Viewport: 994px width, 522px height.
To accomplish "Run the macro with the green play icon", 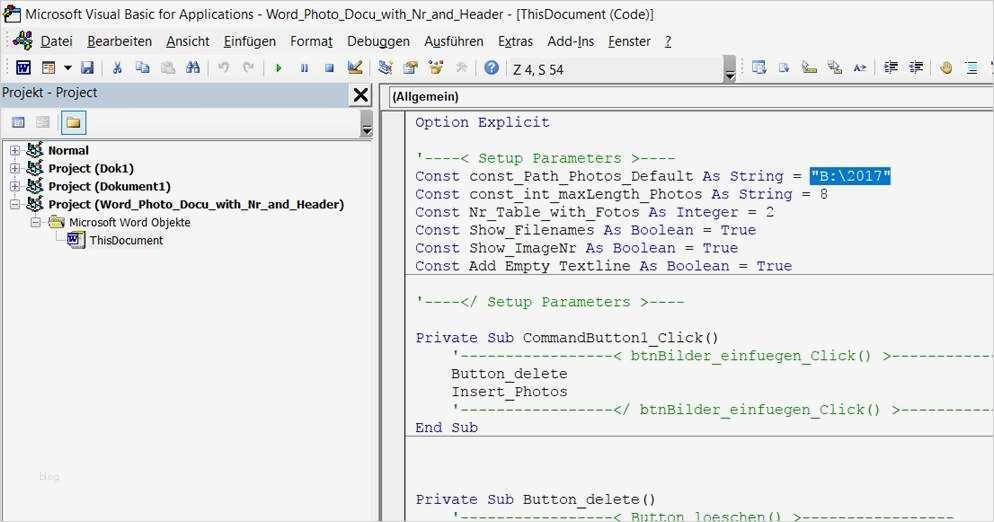I will click(x=278, y=68).
